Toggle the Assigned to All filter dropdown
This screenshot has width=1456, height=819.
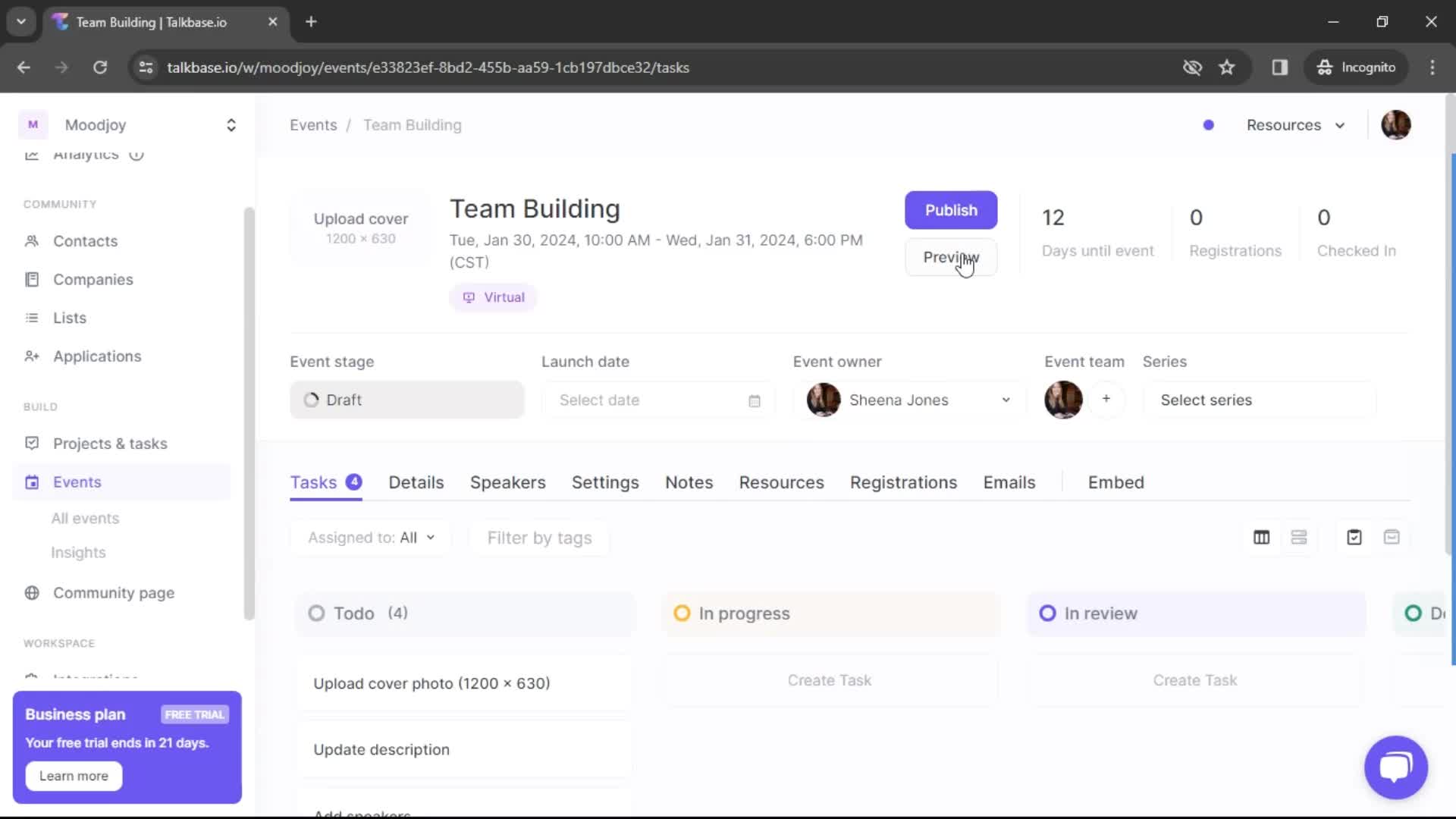[371, 538]
